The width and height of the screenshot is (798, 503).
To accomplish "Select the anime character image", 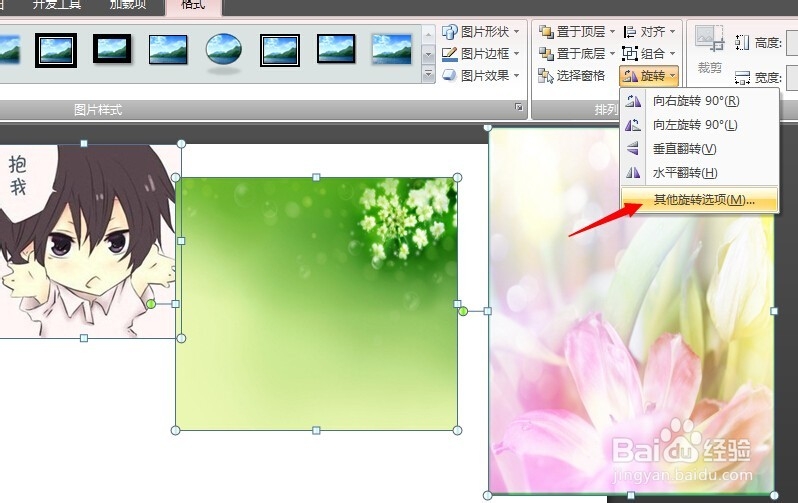I will [88, 241].
